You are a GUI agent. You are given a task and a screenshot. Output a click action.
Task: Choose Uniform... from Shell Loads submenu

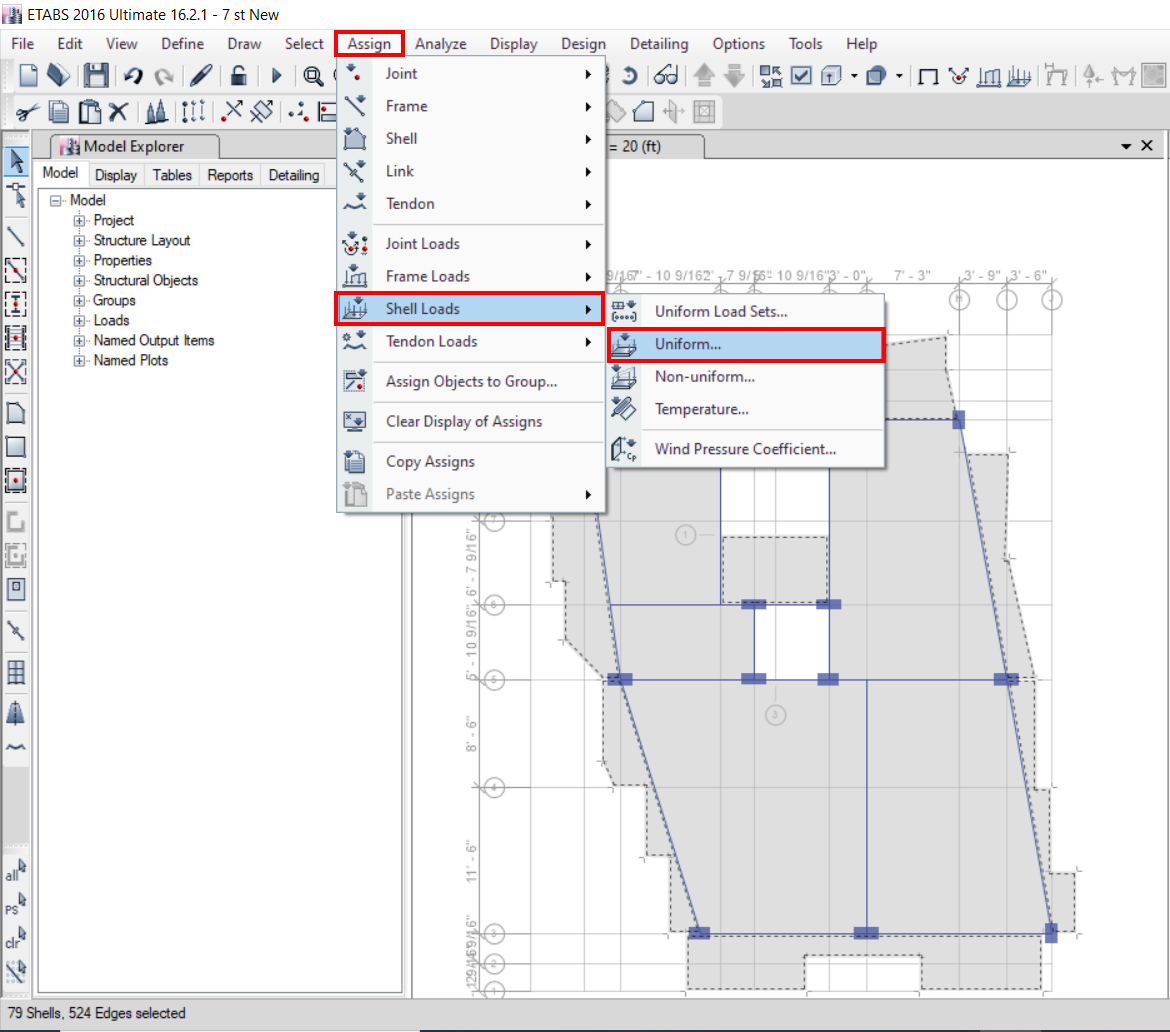pyautogui.click(x=688, y=344)
